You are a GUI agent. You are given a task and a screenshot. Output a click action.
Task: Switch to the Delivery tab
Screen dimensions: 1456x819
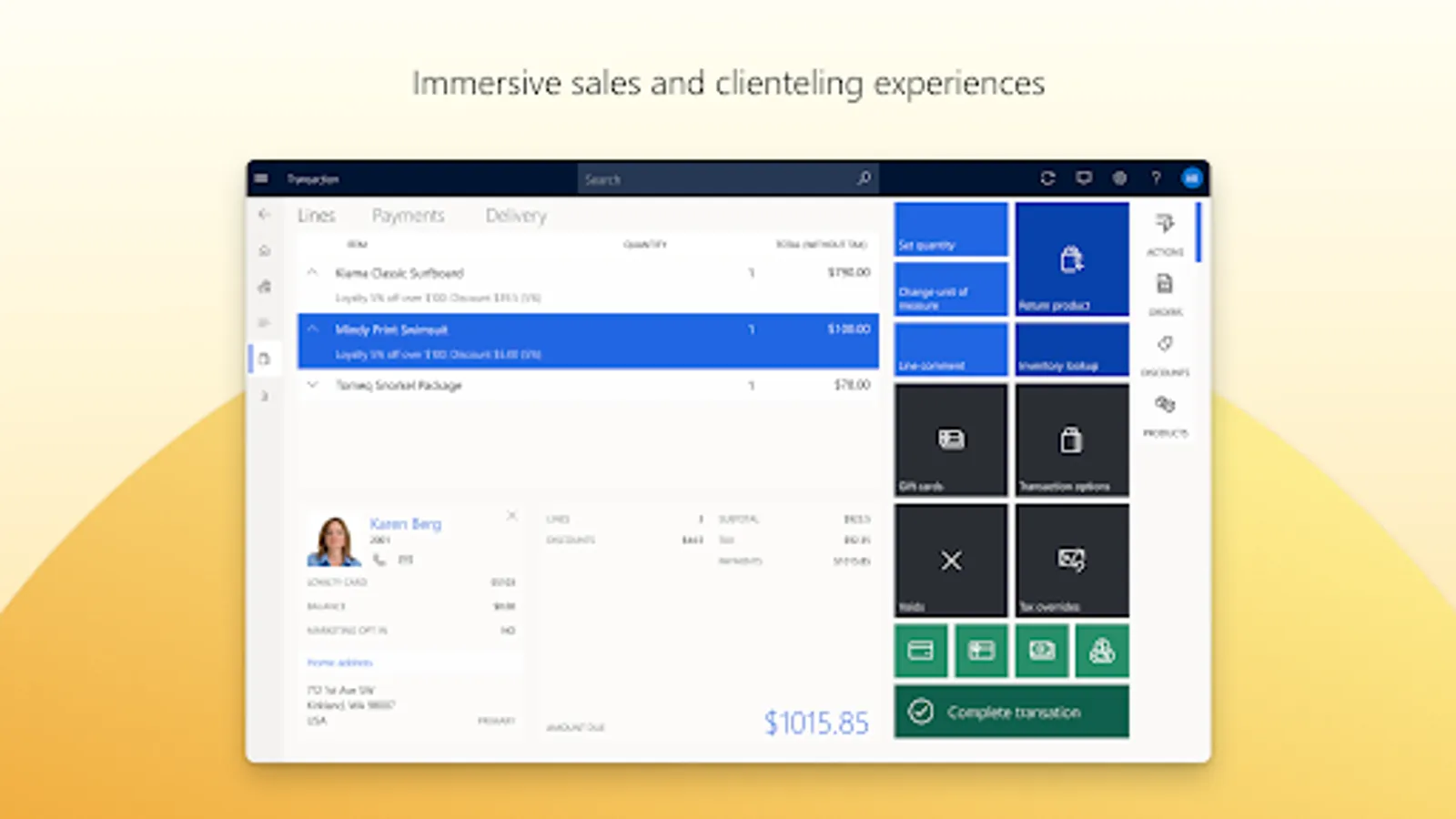[515, 216]
